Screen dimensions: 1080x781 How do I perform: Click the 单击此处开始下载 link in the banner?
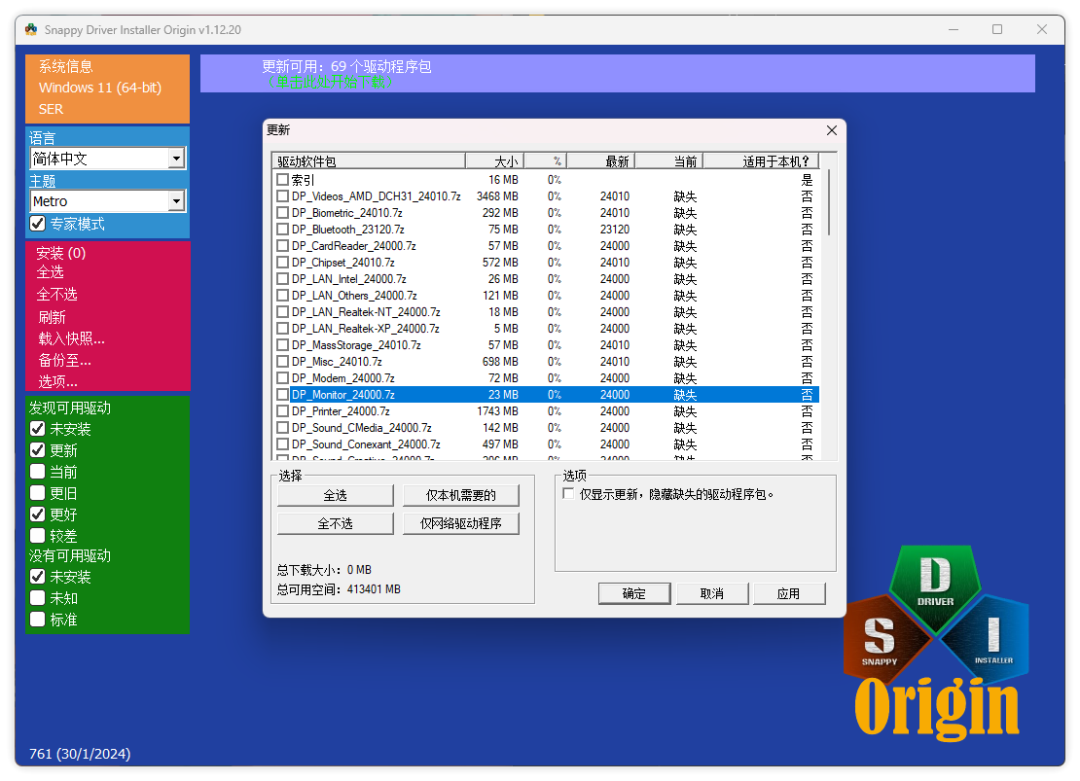[x=331, y=82]
